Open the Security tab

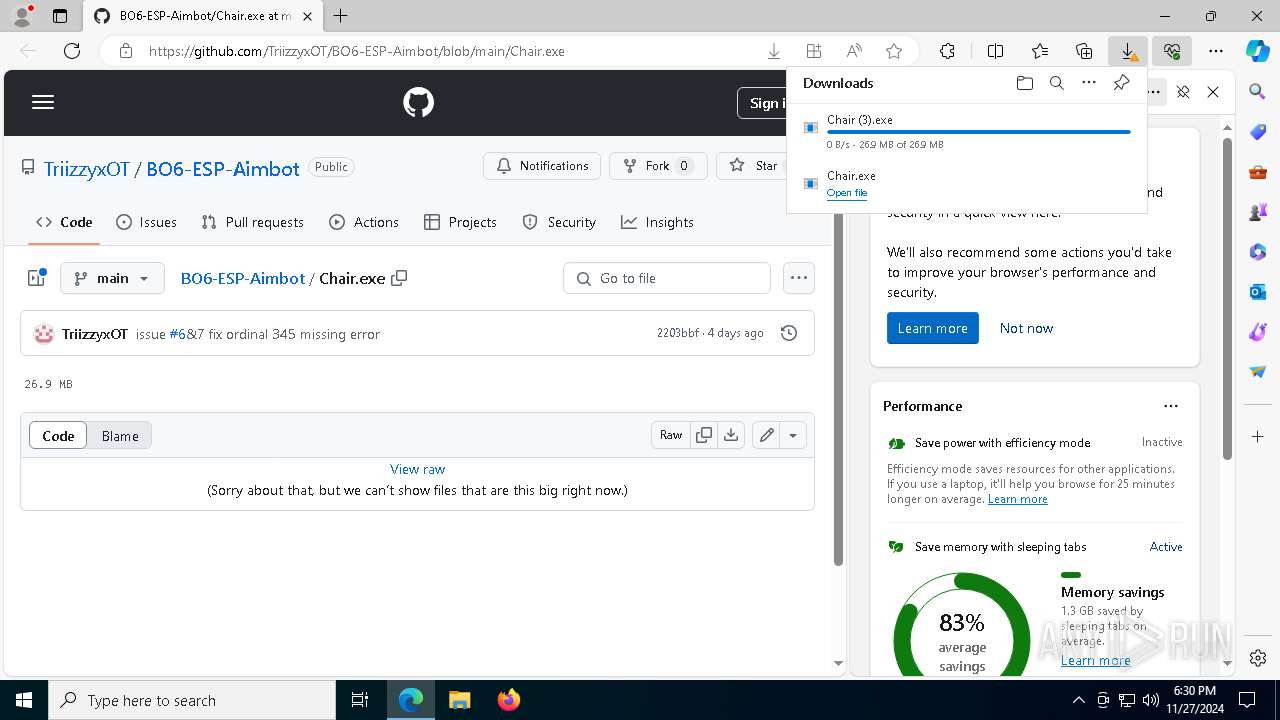(559, 222)
